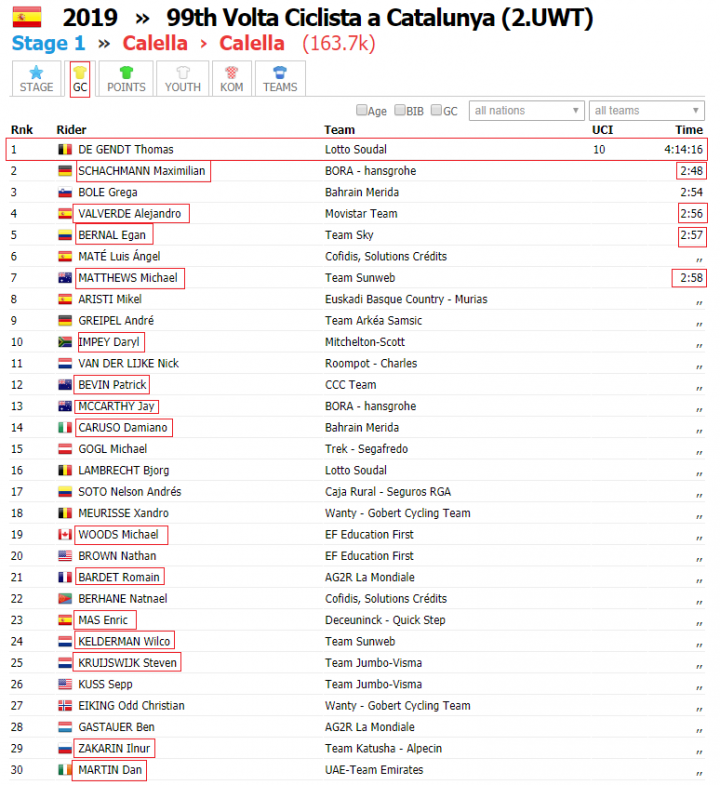The width and height of the screenshot is (720, 785).
Task: Click the New Zealand flag next to BEVIN
Action: tap(65, 385)
